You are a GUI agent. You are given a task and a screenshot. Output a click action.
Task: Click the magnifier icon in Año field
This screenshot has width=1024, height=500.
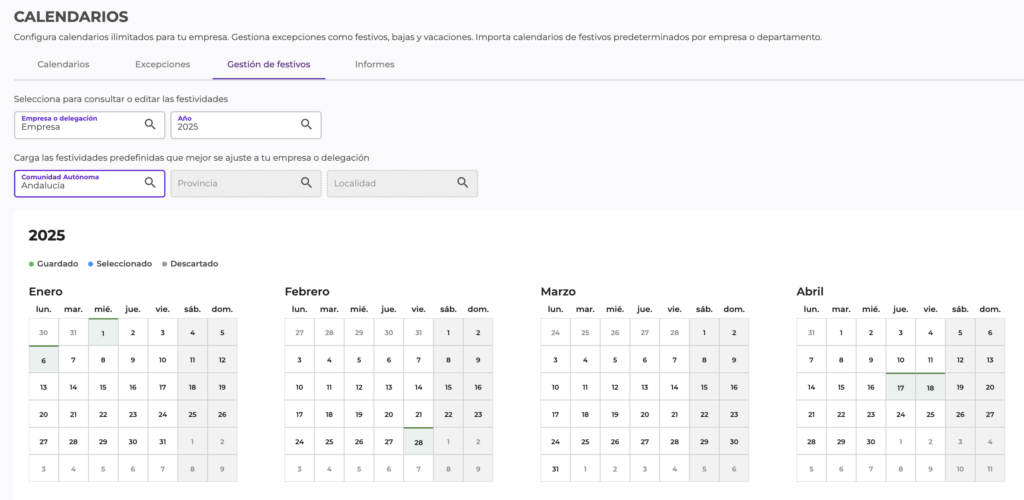click(x=307, y=125)
